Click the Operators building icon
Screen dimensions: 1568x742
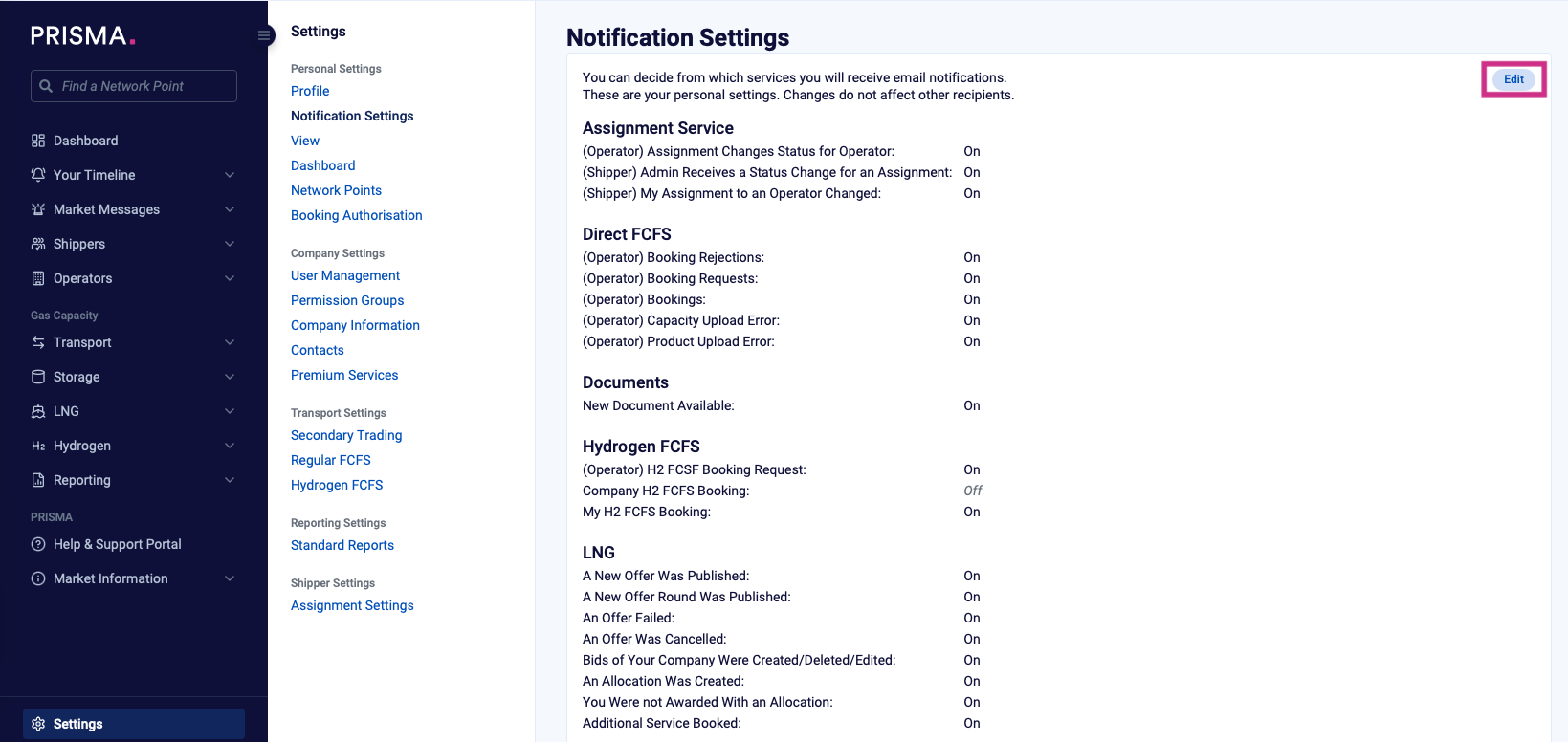point(38,278)
